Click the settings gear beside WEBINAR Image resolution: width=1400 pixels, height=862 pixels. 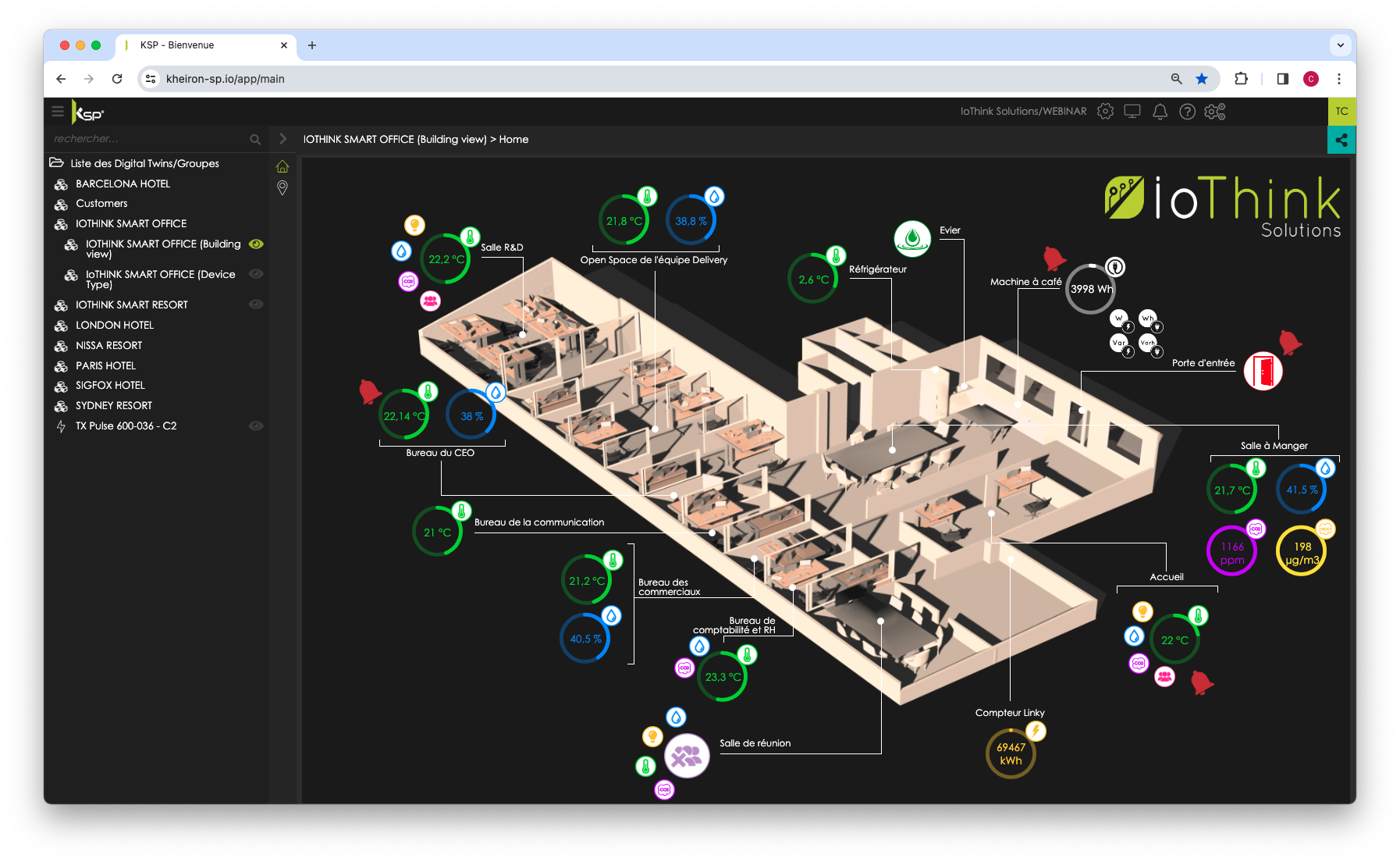click(x=1105, y=112)
